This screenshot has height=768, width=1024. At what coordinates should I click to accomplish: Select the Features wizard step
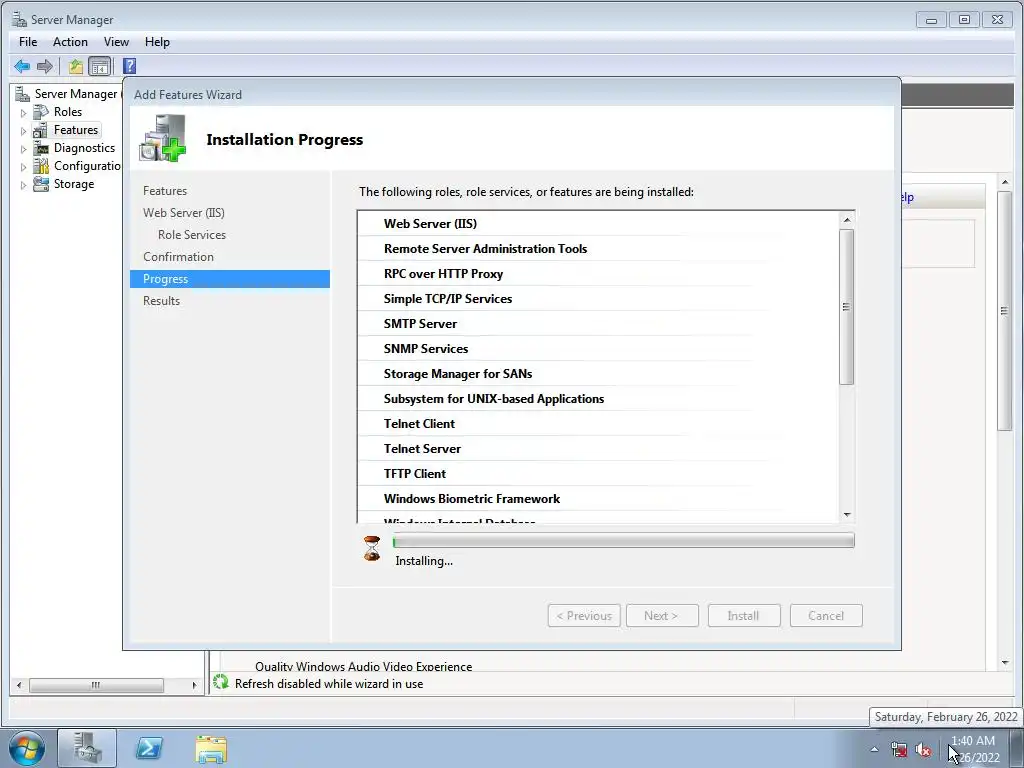[165, 191]
